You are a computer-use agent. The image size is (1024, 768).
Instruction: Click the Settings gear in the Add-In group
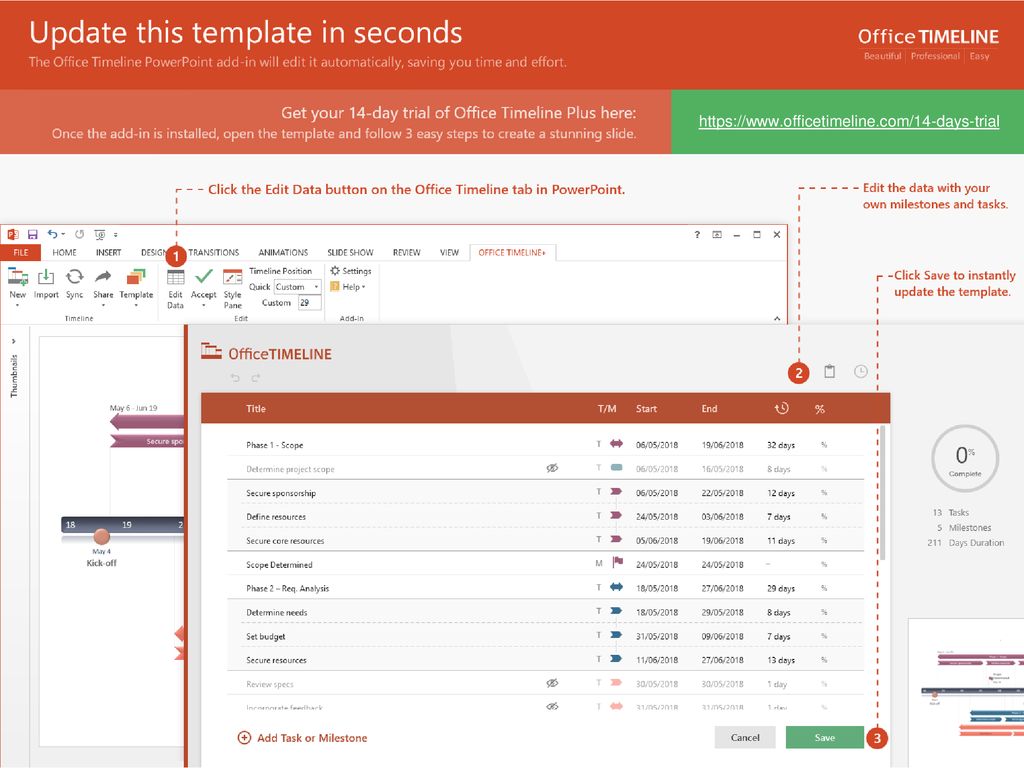tap(335, 270)
